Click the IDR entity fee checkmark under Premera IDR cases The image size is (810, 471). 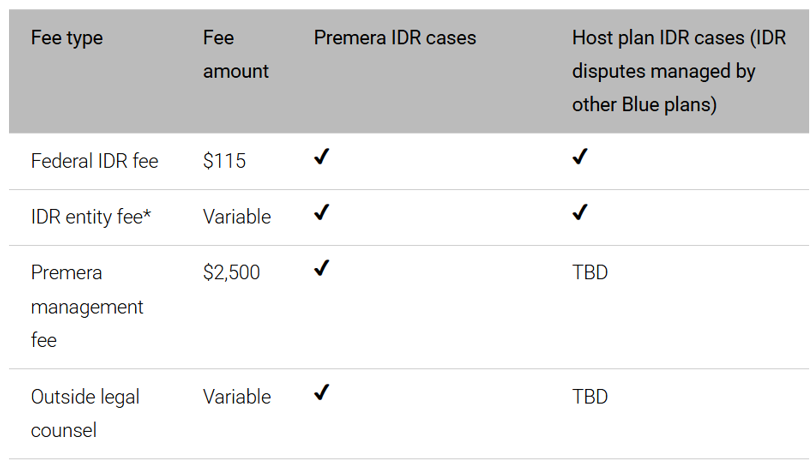click(x=321, y=214)
